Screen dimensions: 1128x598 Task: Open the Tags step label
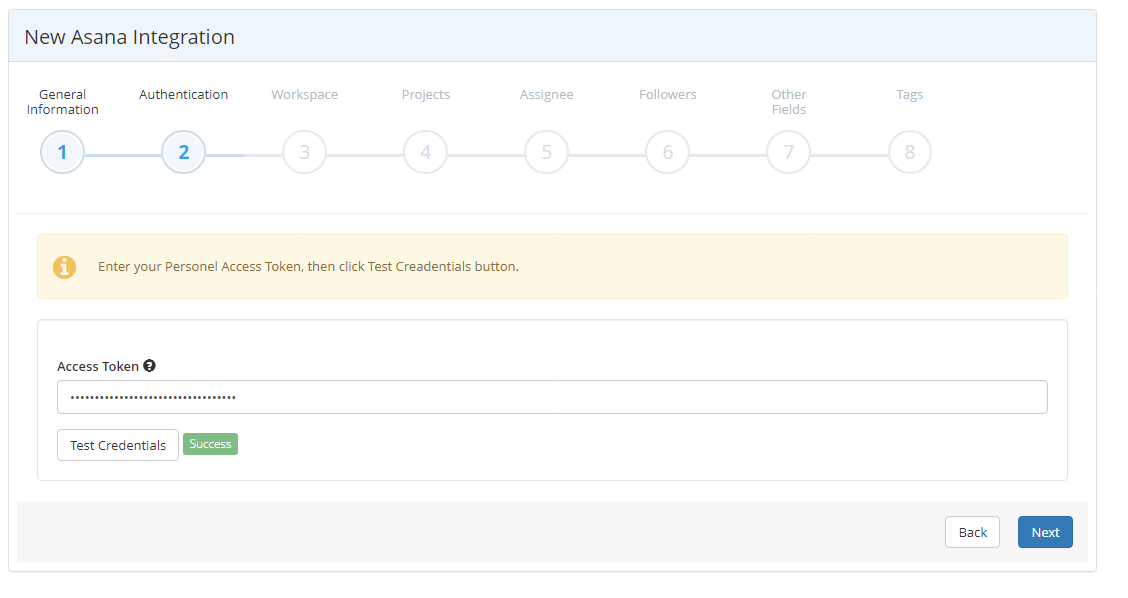[909, 94]
